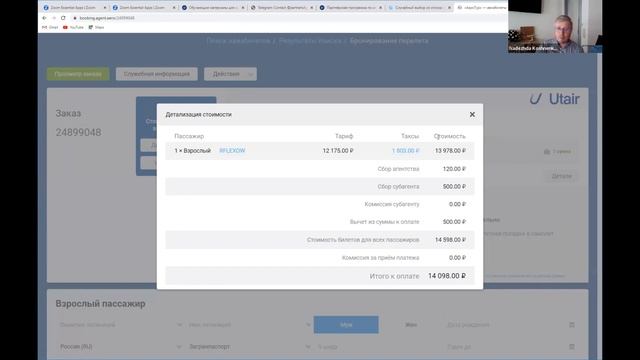Click the green order view button
Viewport: 640px width, 360px height.
pyautogui.click(x=78, y=74)
